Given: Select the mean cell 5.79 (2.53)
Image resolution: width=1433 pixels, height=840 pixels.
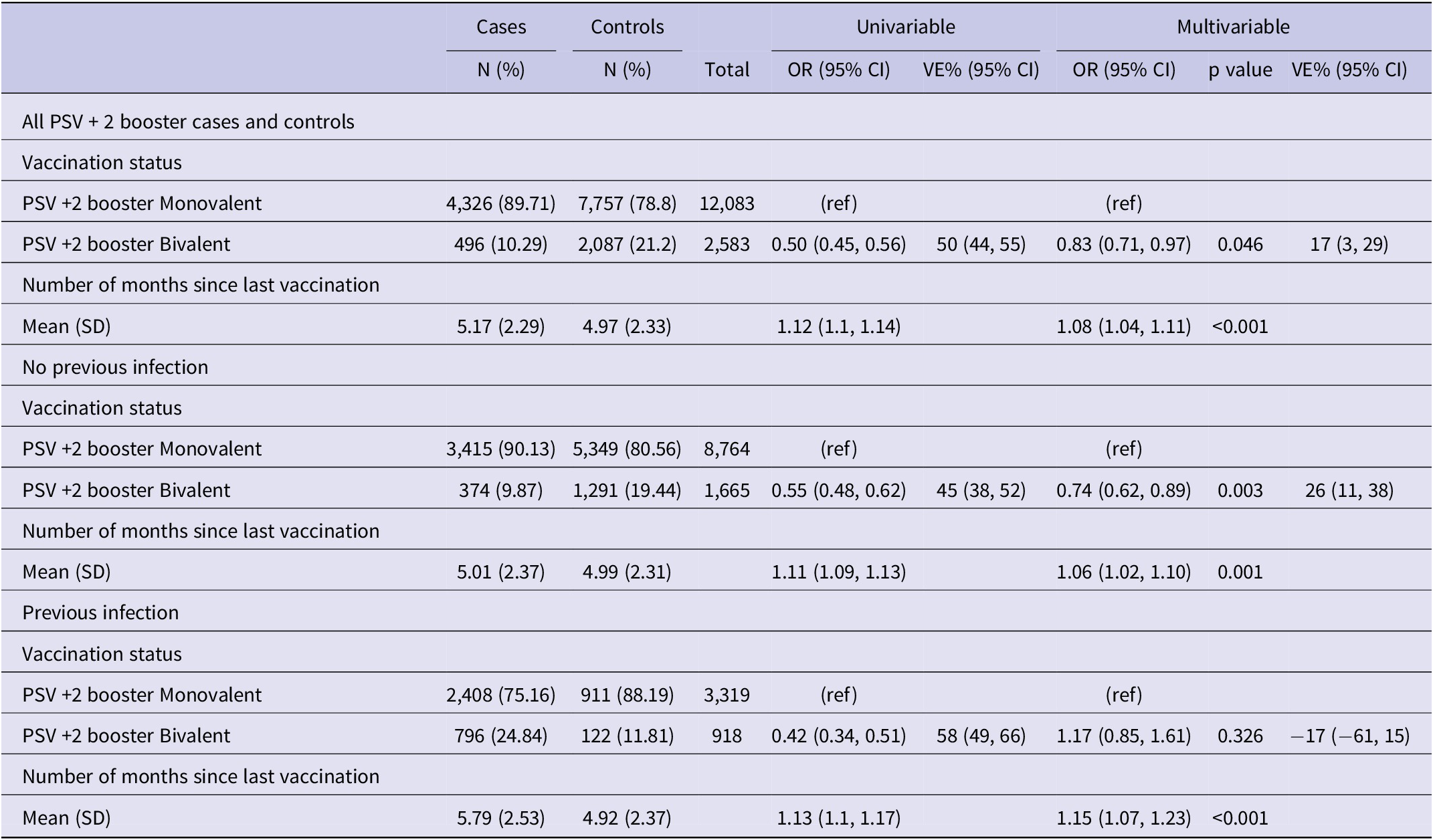Looking at the screenshot, I should (501, 818).
